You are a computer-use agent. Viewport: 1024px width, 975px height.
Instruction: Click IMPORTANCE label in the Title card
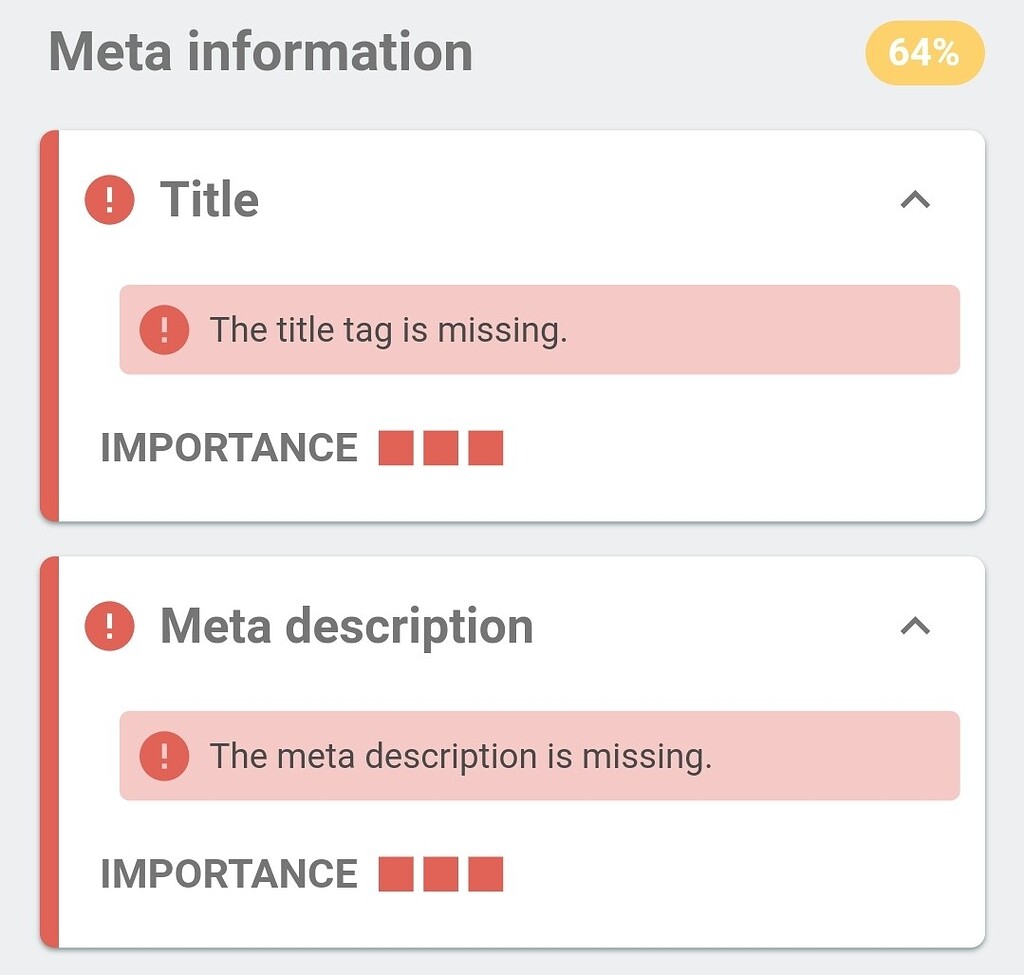229,448
